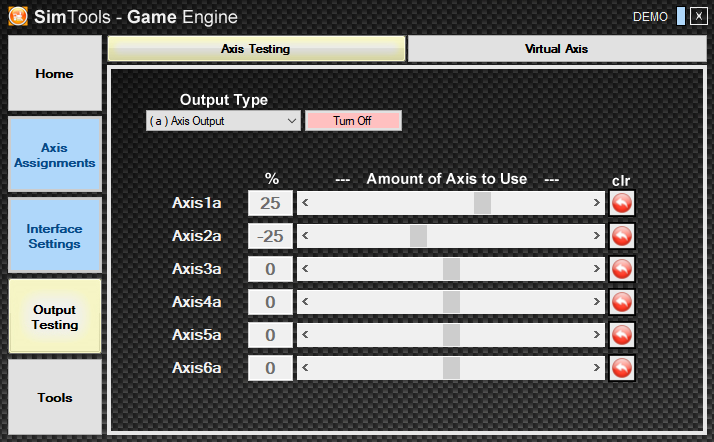Screen dimensions: 714x442
Task: Open the Output Type dropdown
Action: pyautogui.click(x=223, y=121)
